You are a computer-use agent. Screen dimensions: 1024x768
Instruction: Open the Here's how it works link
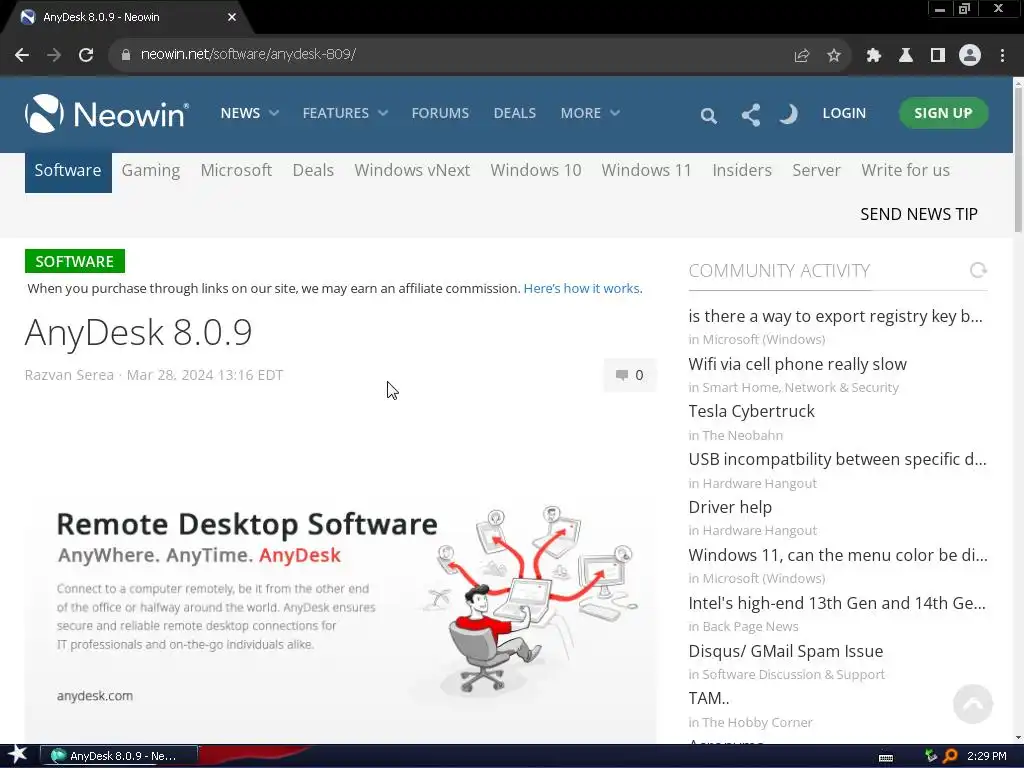tap(583, 289)
